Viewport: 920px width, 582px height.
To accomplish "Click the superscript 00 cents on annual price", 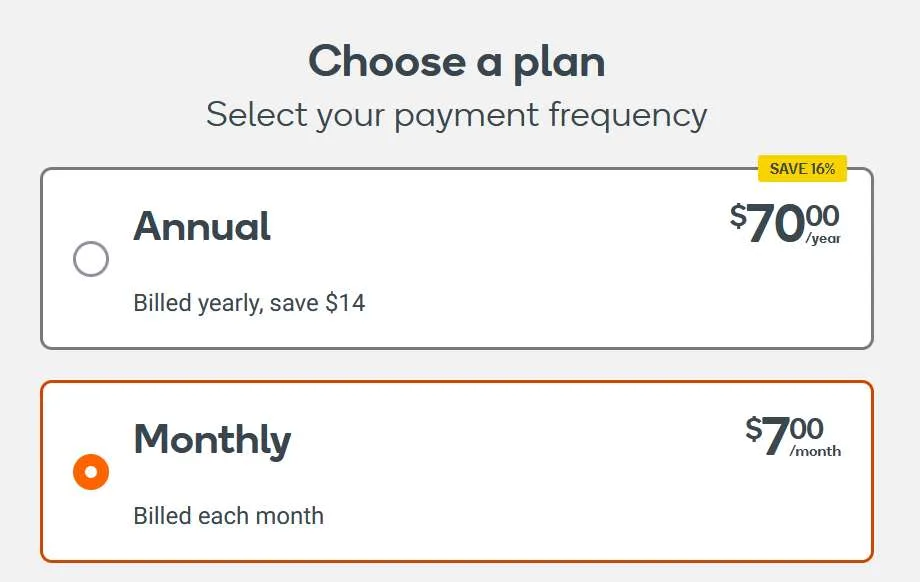I will point(822,216).
